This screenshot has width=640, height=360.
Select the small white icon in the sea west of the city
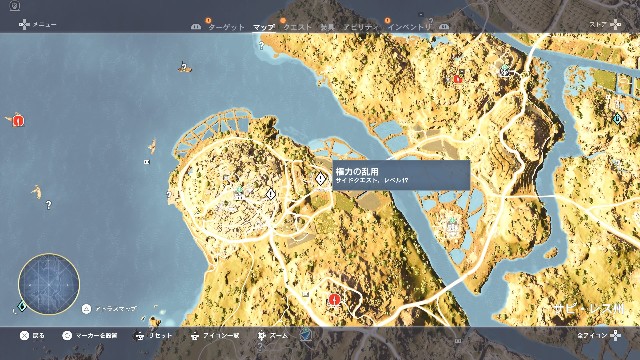click(x=147, y=162)
